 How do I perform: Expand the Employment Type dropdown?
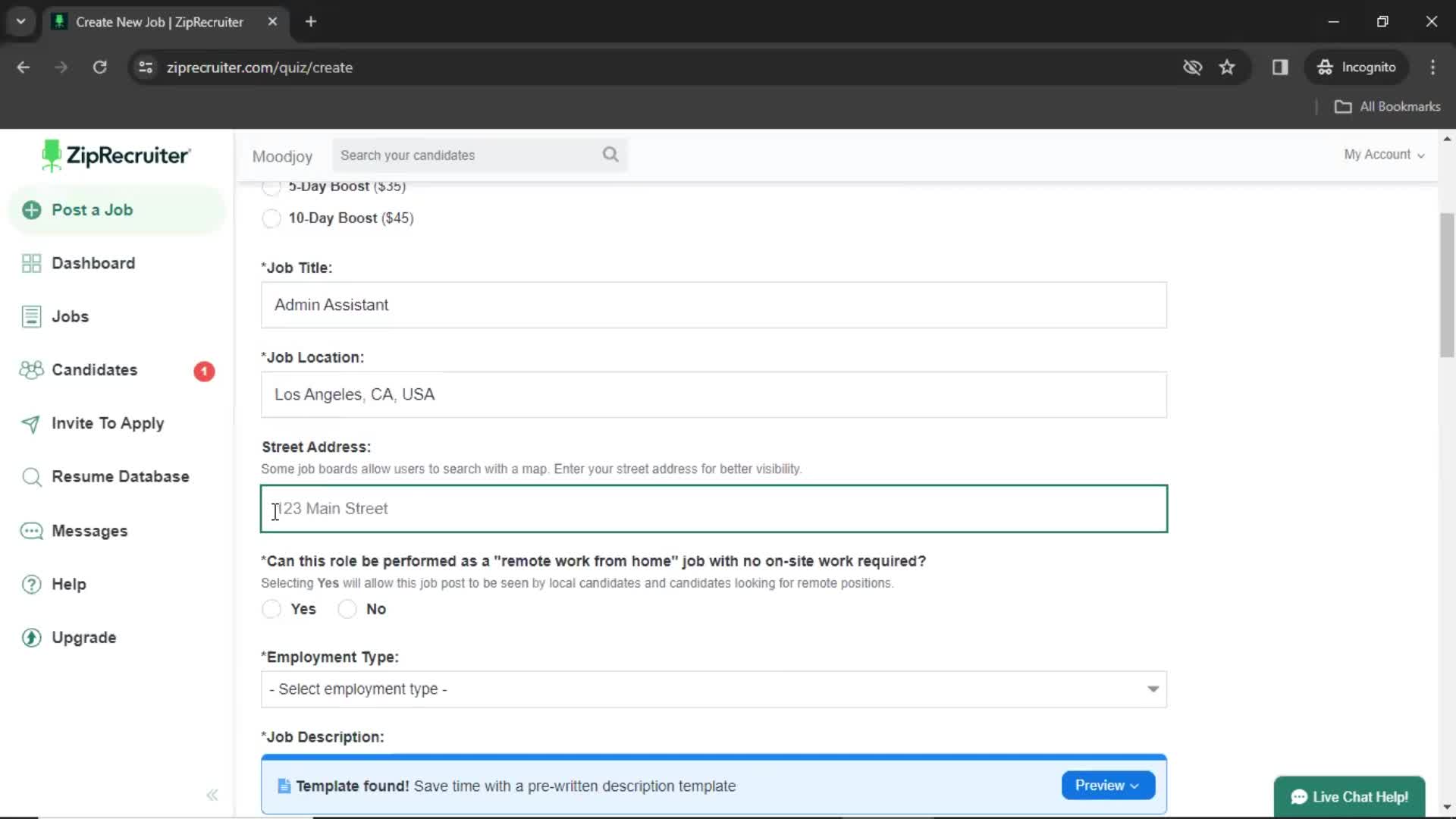pyautogui.click(x=713, y=688)
